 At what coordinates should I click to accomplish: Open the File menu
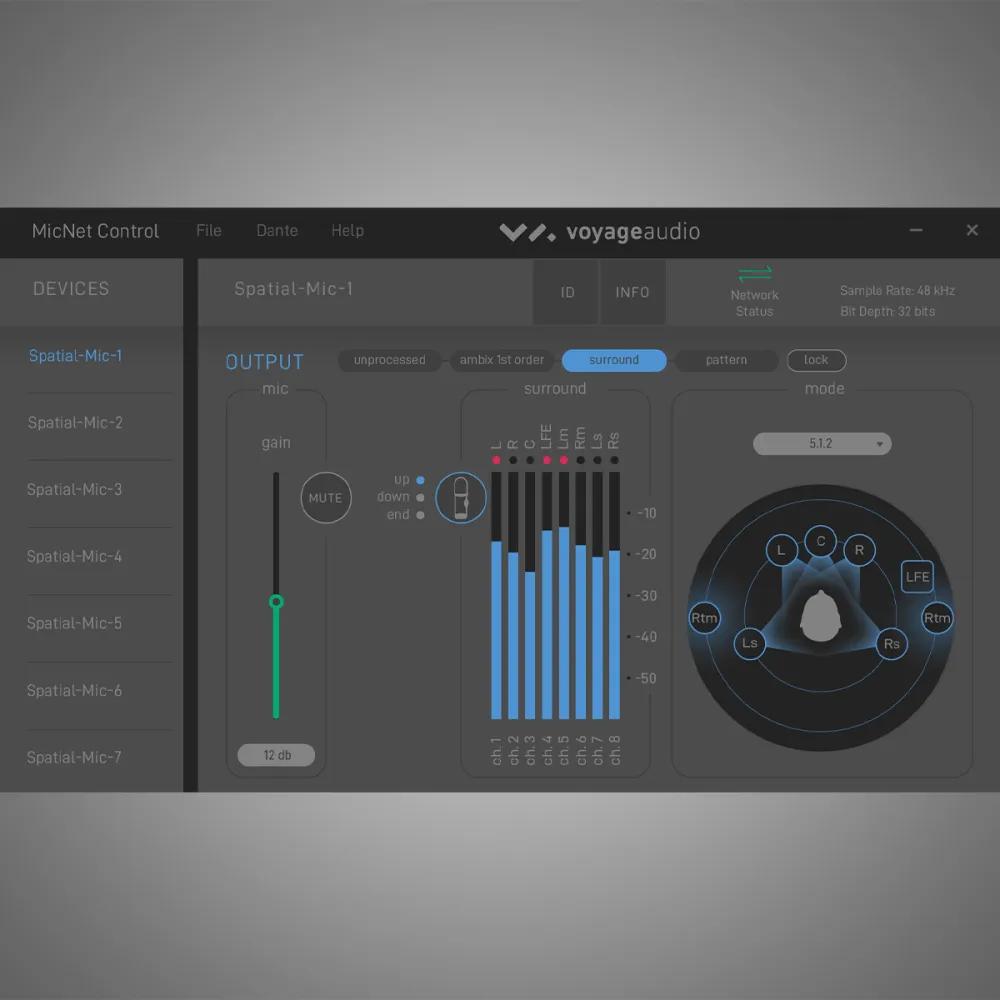[209, 231]
